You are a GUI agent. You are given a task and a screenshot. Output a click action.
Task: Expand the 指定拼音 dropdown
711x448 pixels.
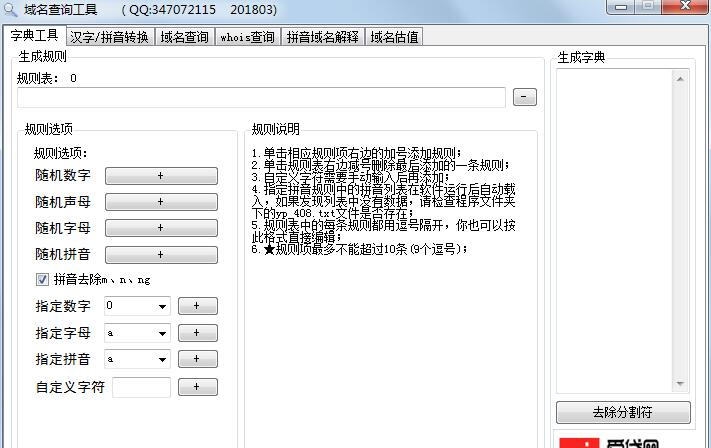[x=162, y=360]
